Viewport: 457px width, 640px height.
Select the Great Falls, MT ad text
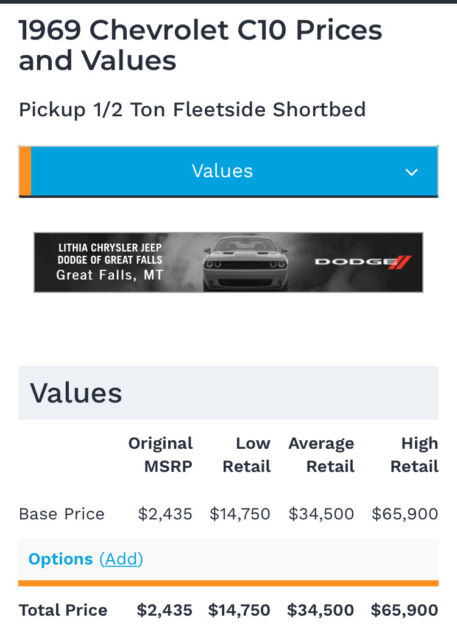point(109,275)
